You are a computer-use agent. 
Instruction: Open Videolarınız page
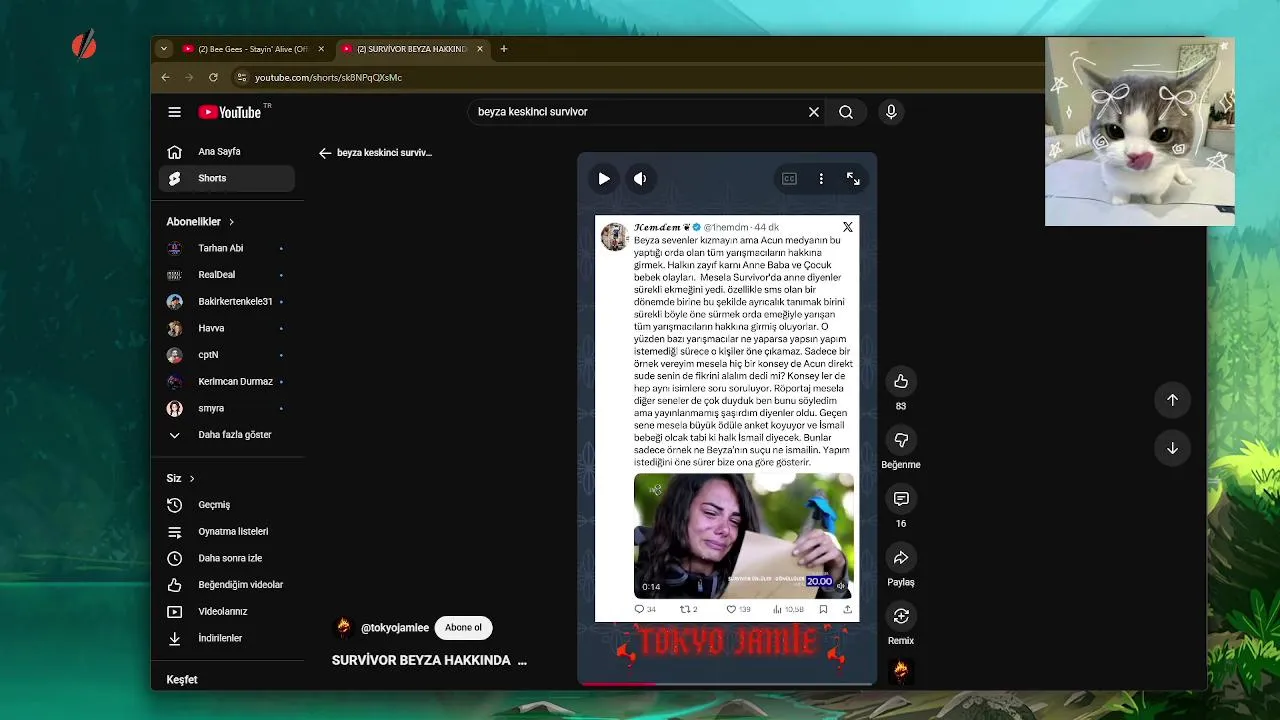[x=227, y=611]
